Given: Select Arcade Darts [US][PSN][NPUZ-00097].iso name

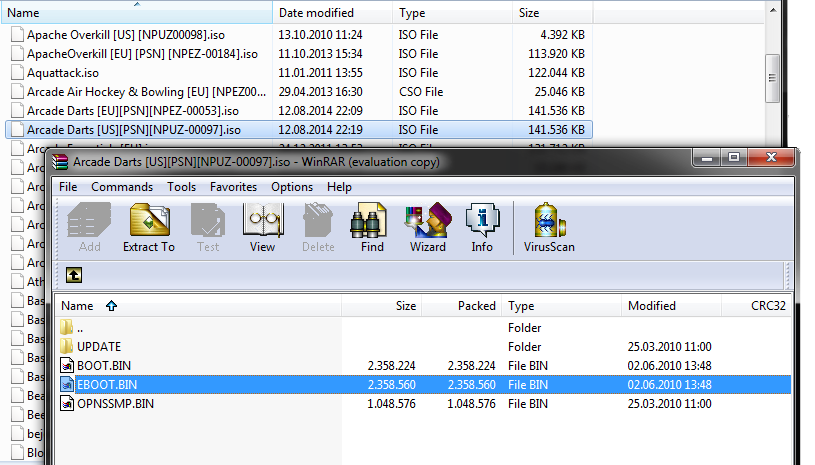Looking at the screenshot, I should [134, 129].
